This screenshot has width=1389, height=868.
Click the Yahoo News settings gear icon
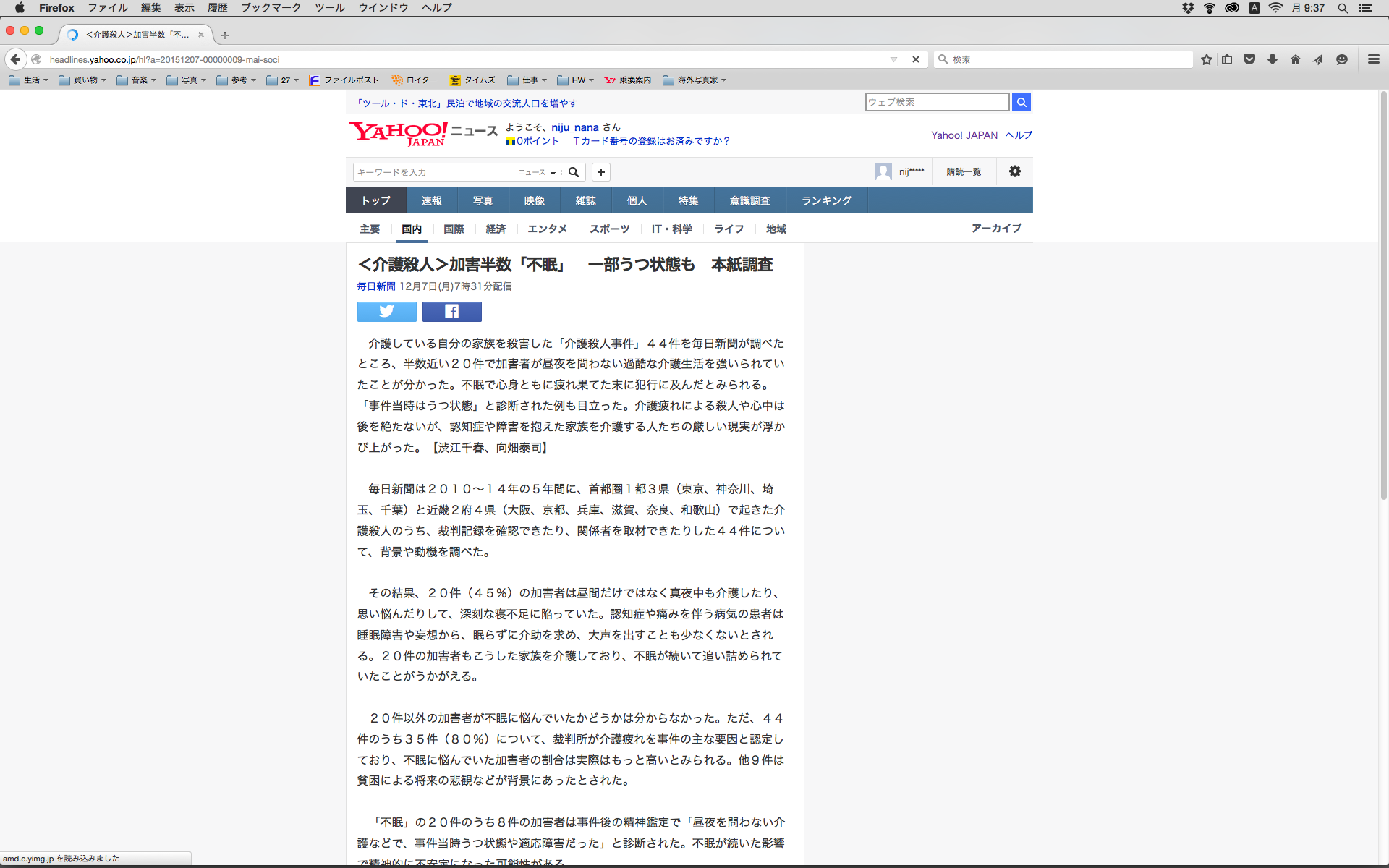click(x=1015, y=171)
